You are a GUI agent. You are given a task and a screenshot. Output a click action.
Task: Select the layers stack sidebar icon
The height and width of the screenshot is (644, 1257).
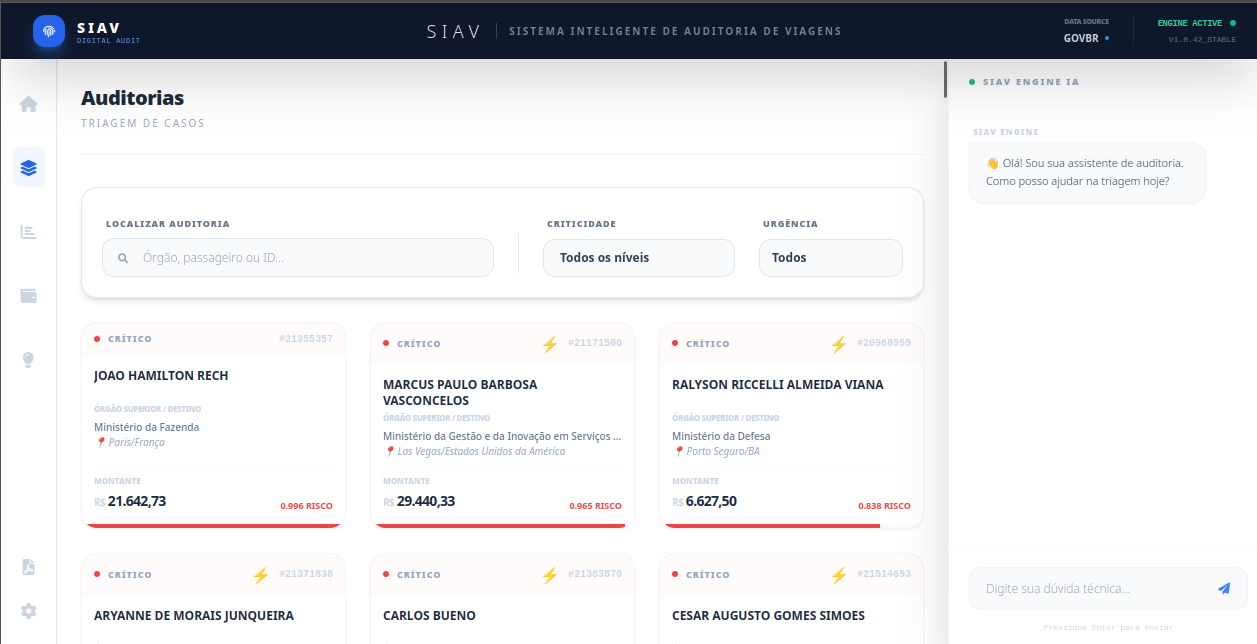[x=29, y=167]
